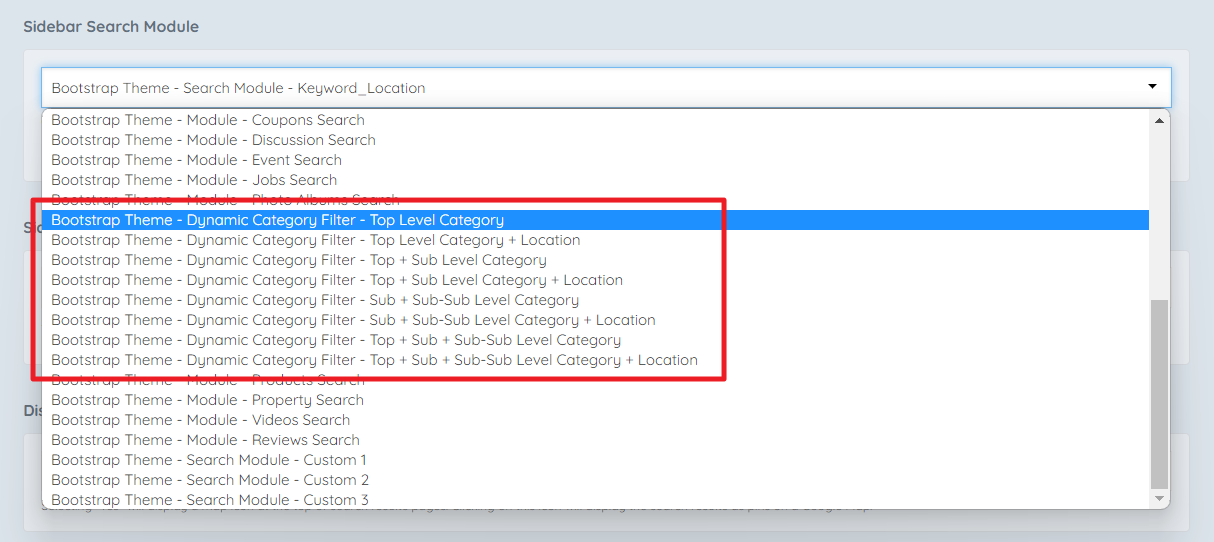This screenshot has width=1214, height=542.
Task: Select Sub + Sub-Sub Level Category option
Action: coord(596,300)
